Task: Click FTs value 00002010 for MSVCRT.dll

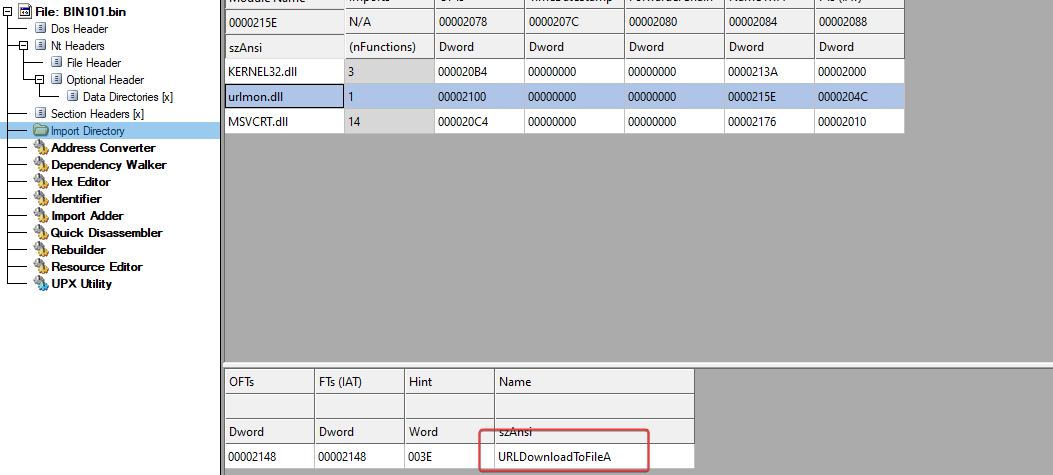Action: 860,122
